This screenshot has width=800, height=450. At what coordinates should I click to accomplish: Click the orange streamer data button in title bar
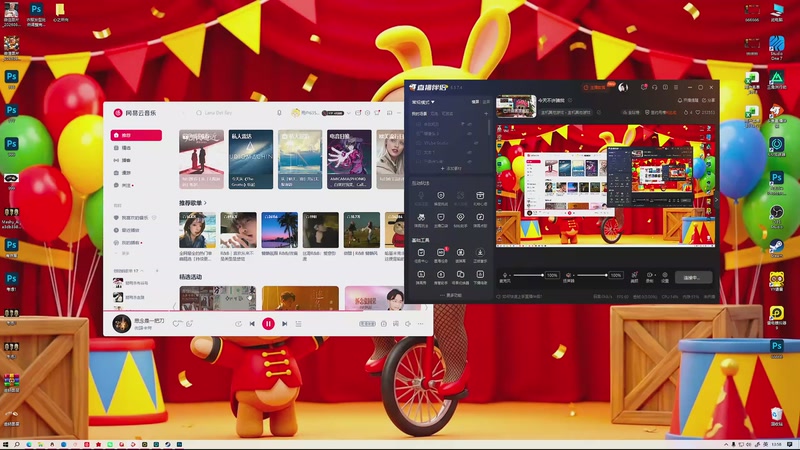(595, 87)
